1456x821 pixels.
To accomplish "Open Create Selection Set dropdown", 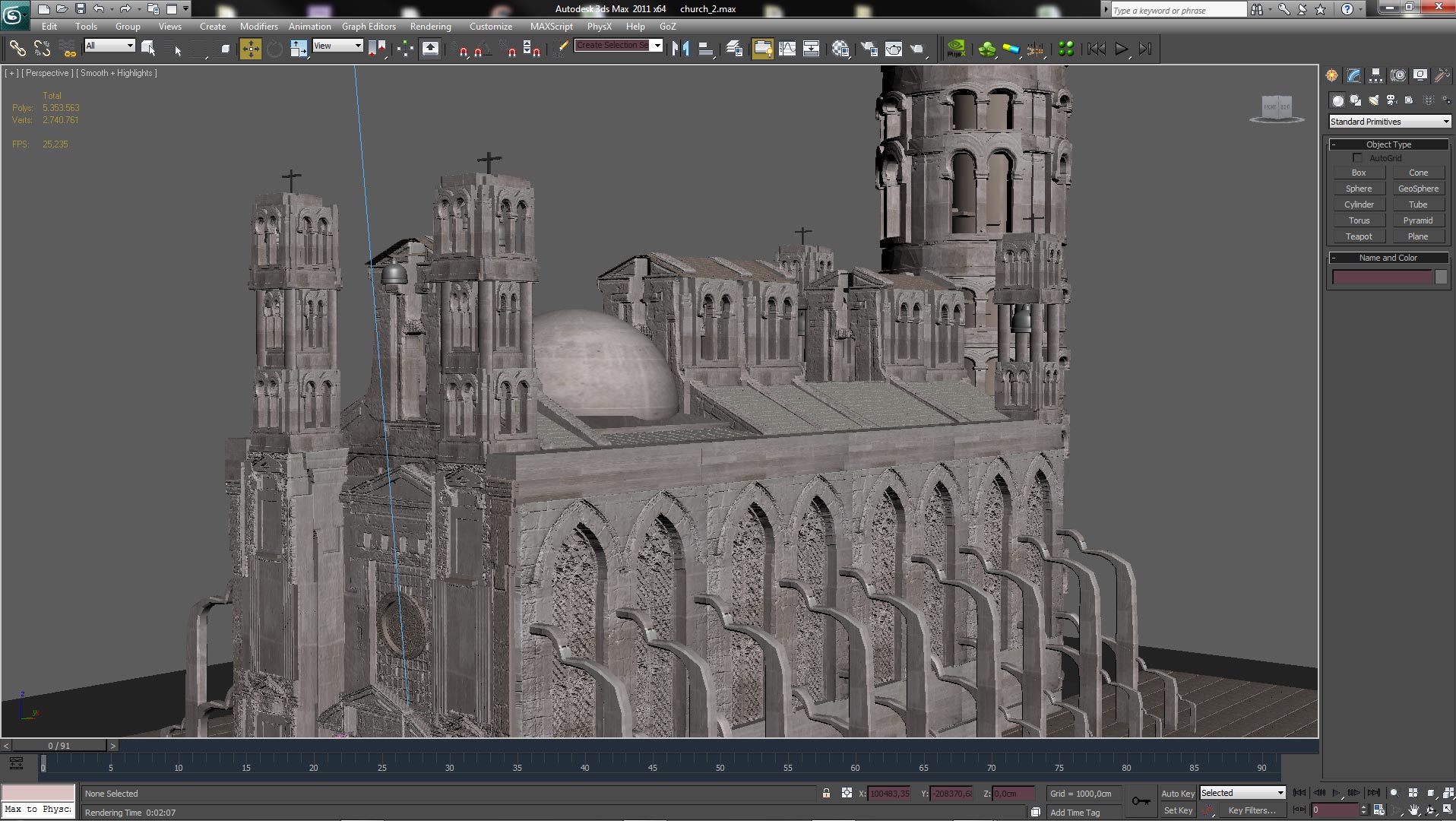I will coord(657,46).
